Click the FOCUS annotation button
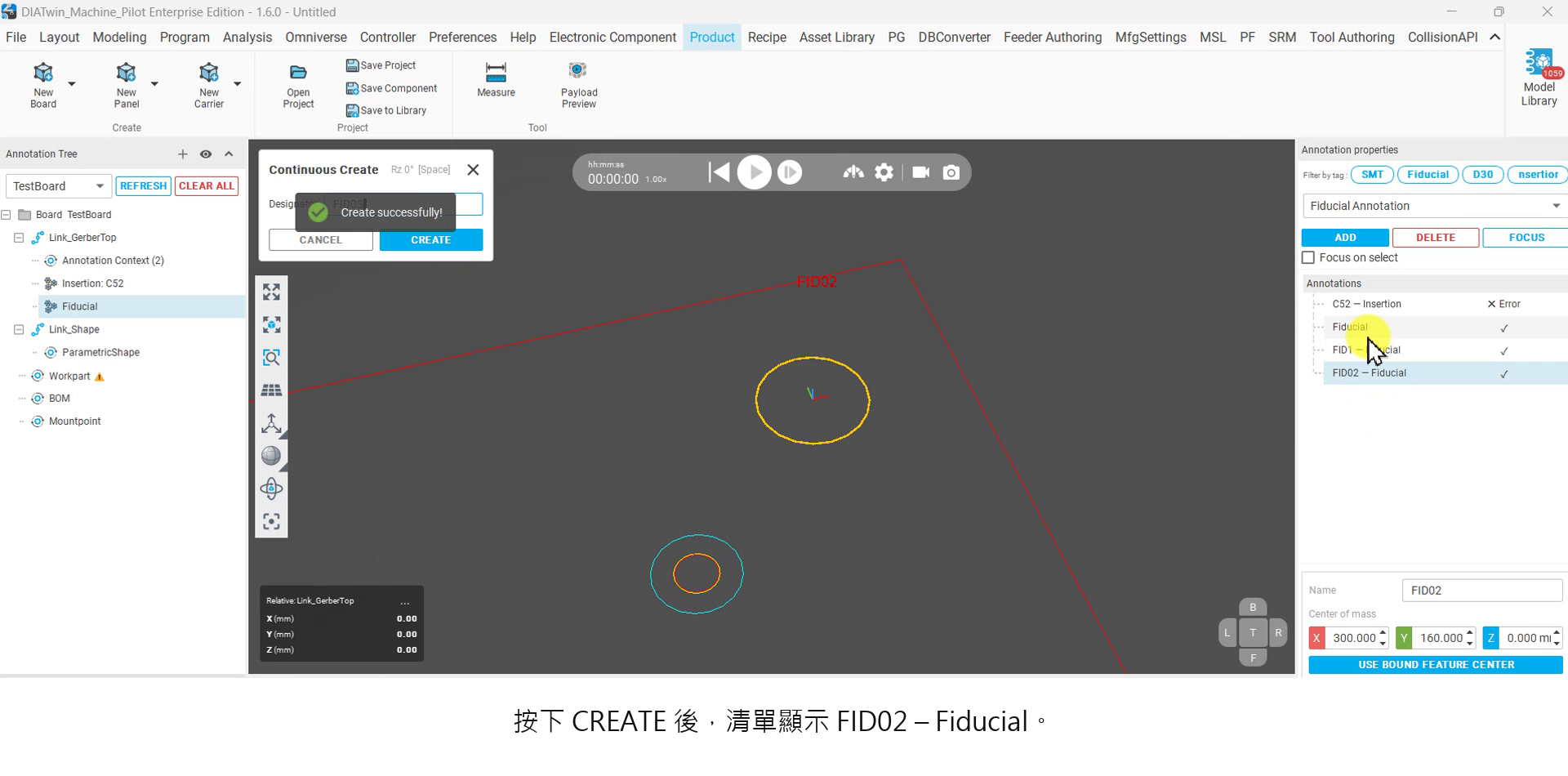This screenshot has width=1568, height=776. click(x=1526, y=238)
